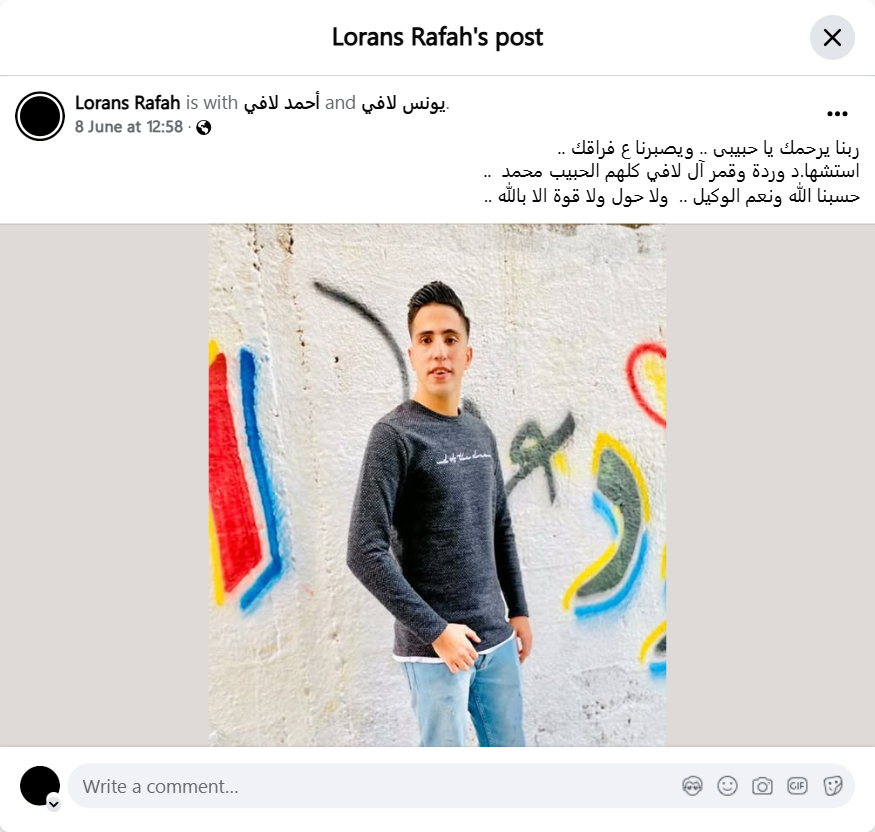Click your commenter profile avatar

(x=40, y=786)
